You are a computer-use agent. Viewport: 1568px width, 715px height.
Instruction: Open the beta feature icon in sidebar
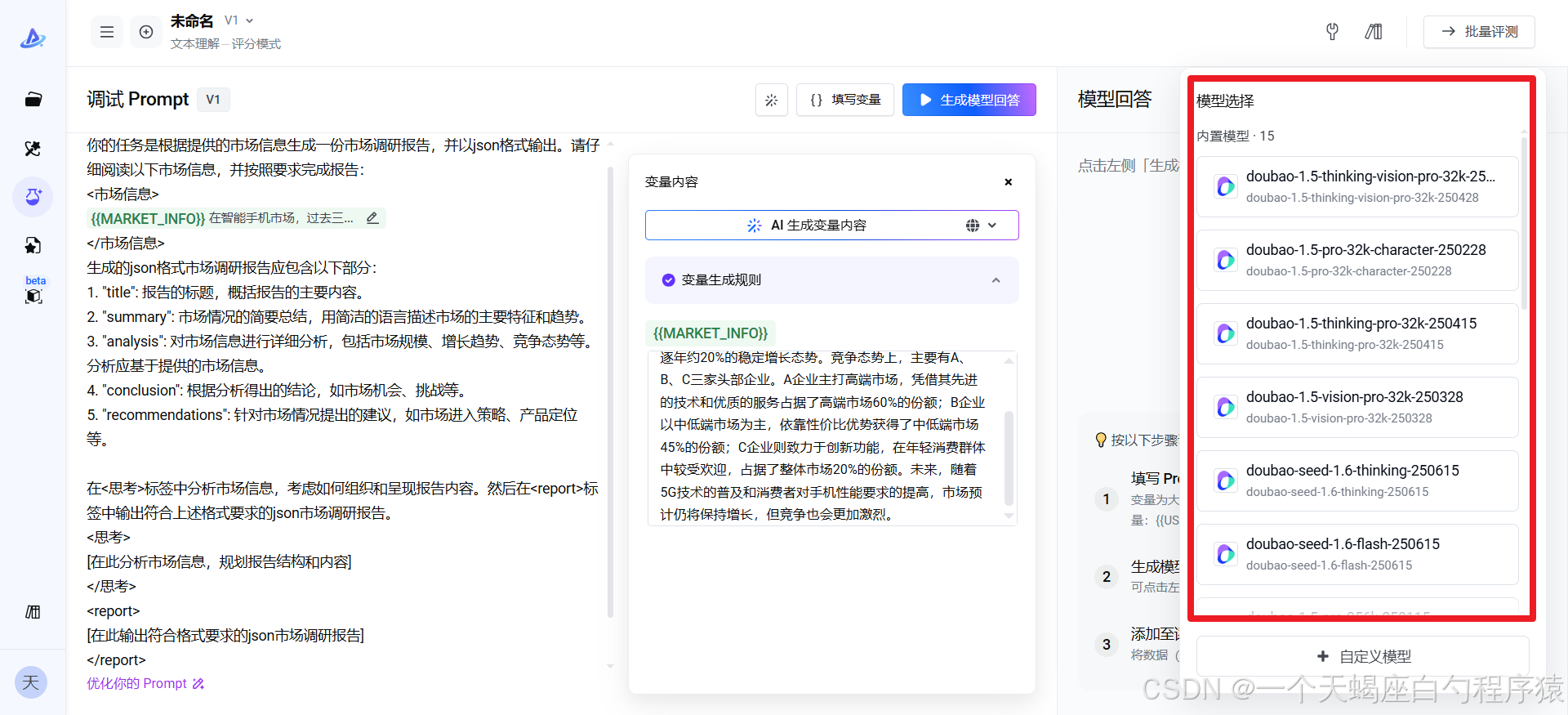point(33,296)
